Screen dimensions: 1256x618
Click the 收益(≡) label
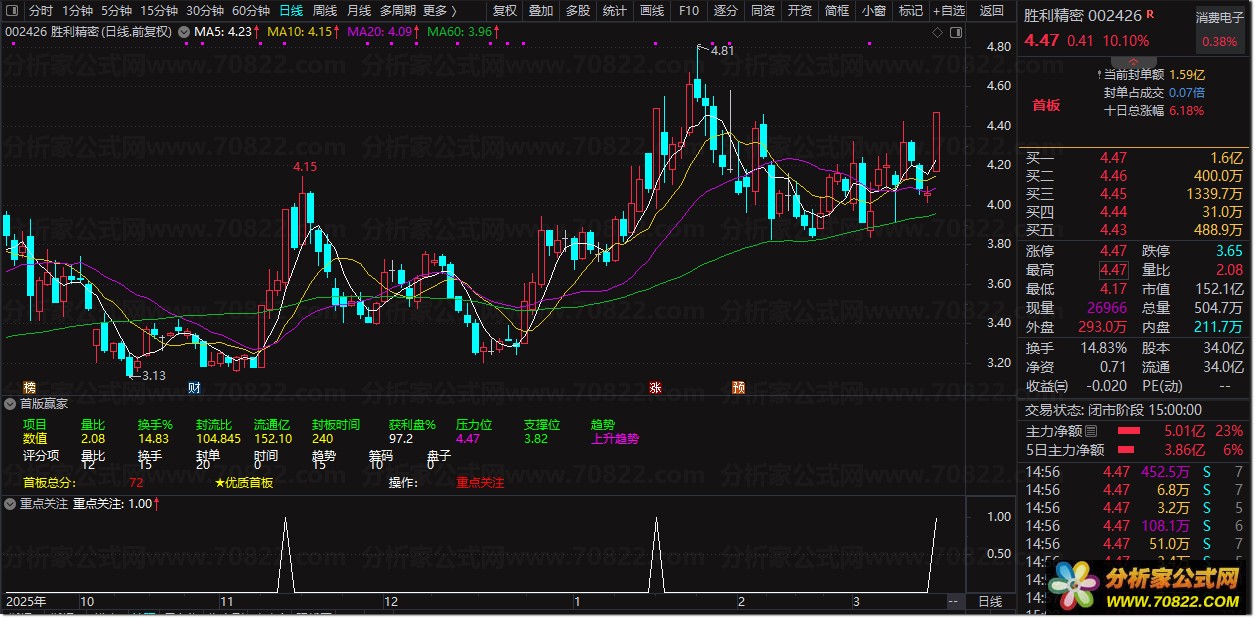(x=1047, y=386)
